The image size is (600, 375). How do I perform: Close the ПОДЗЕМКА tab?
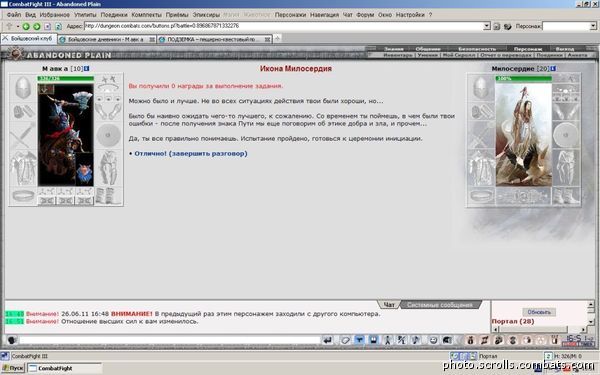(267, 39)
